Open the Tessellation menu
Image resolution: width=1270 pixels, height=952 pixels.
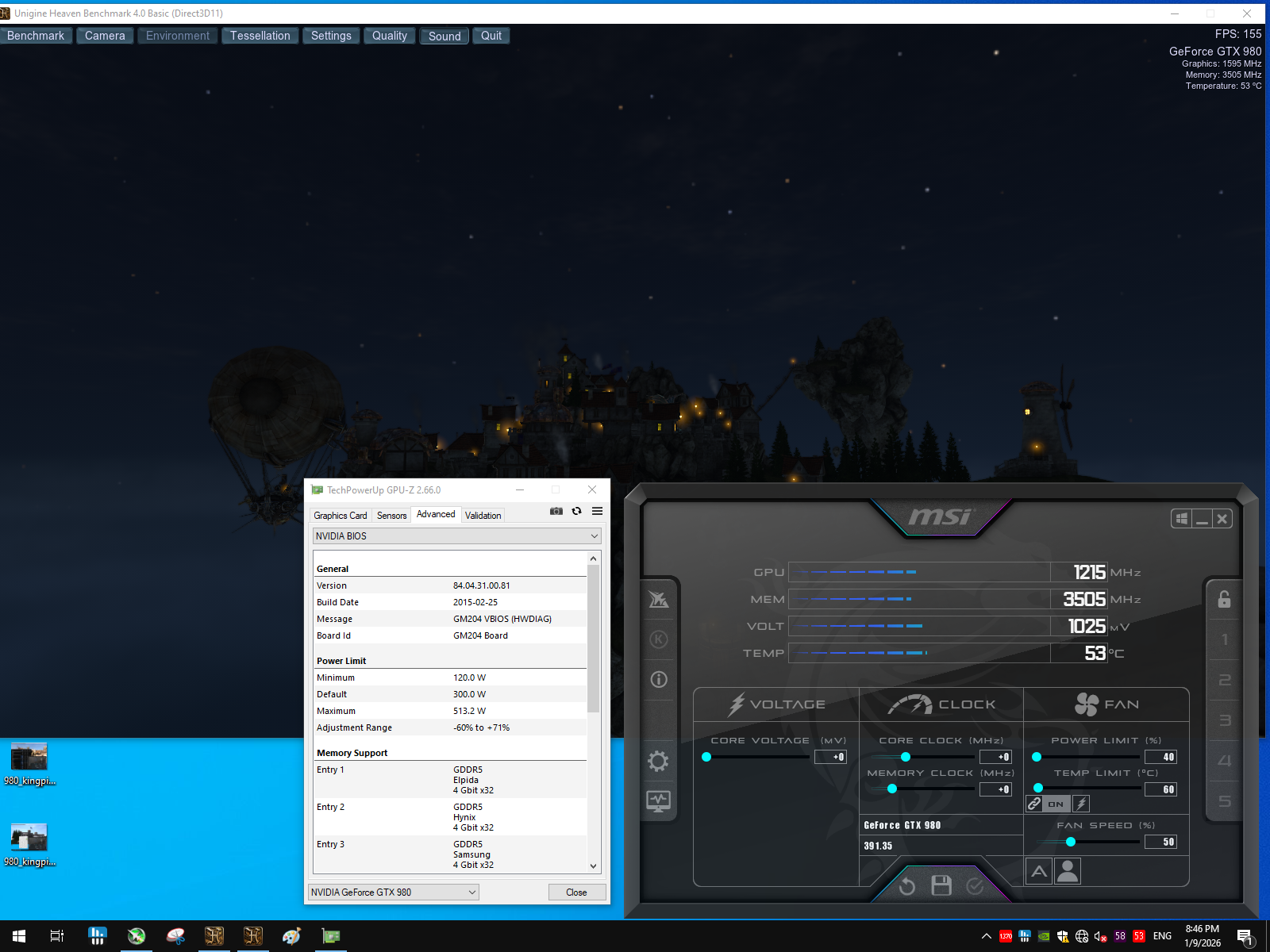(260, 36)
